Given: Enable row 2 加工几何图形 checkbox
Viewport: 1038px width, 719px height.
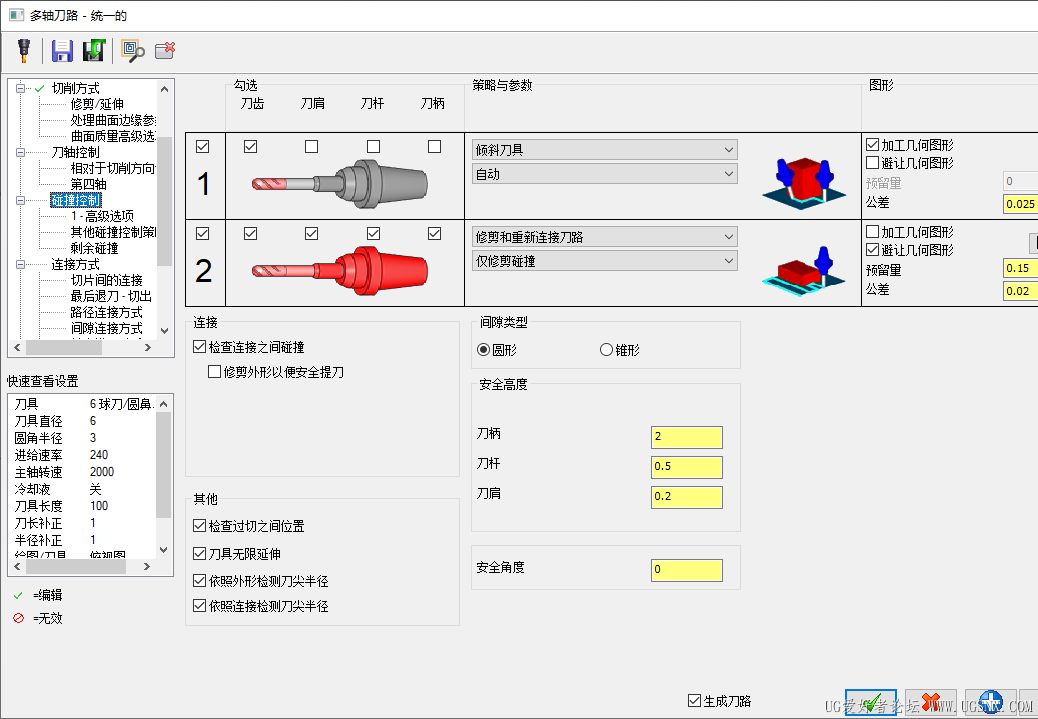Looking at the screenshot, I should [873, 232].
